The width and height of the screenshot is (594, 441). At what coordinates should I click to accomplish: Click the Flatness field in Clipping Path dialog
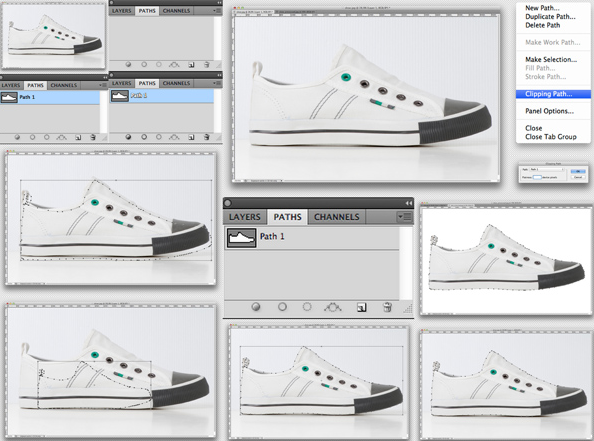click(537, 177)
